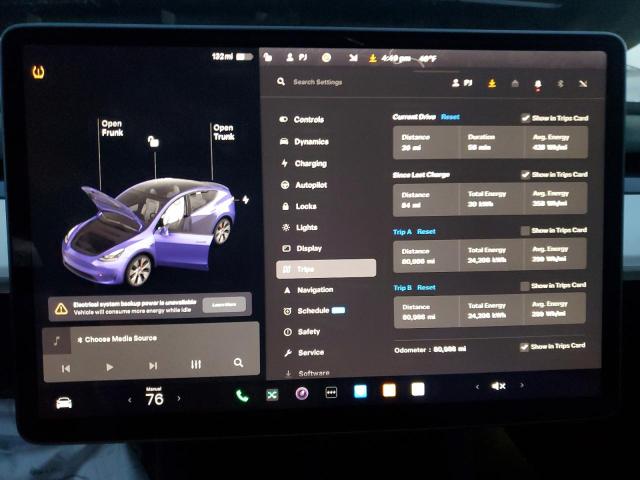
Task: Reset Trip B
Action: (426, 287)
